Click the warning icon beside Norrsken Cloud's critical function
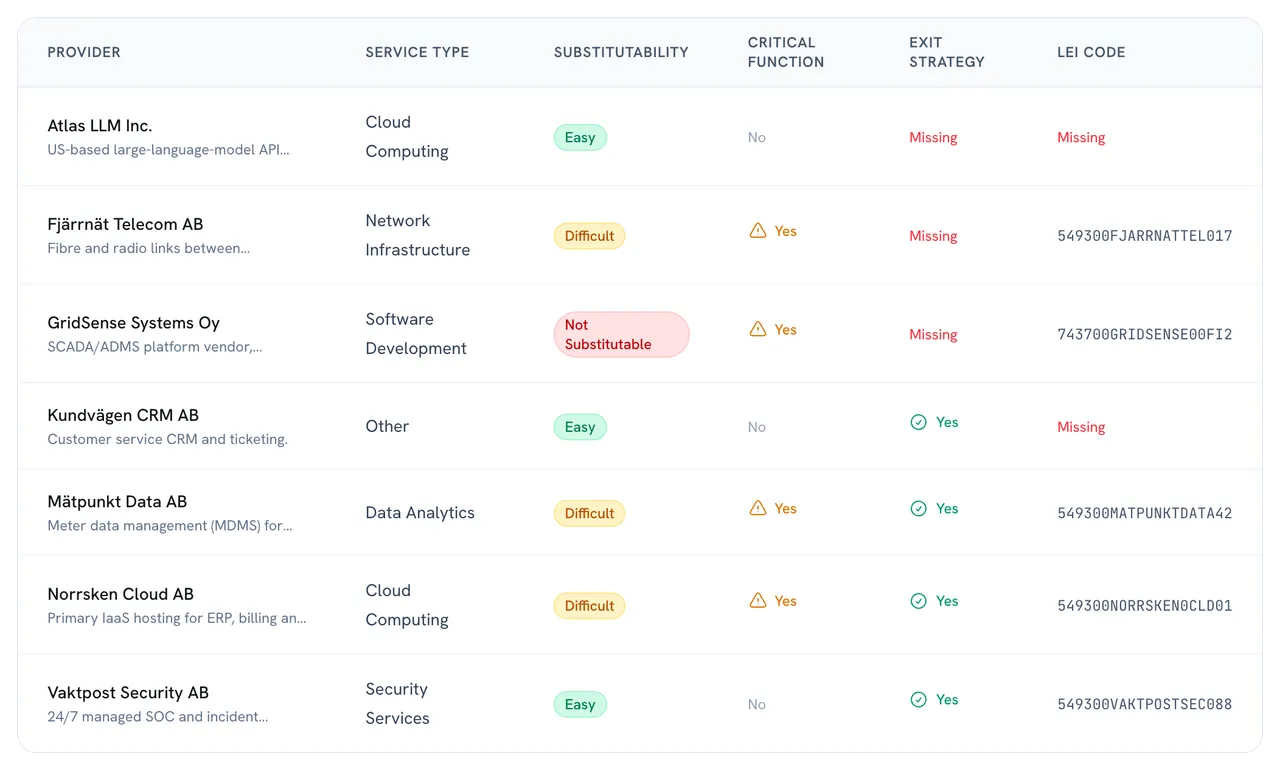 [x=758, y=601]
